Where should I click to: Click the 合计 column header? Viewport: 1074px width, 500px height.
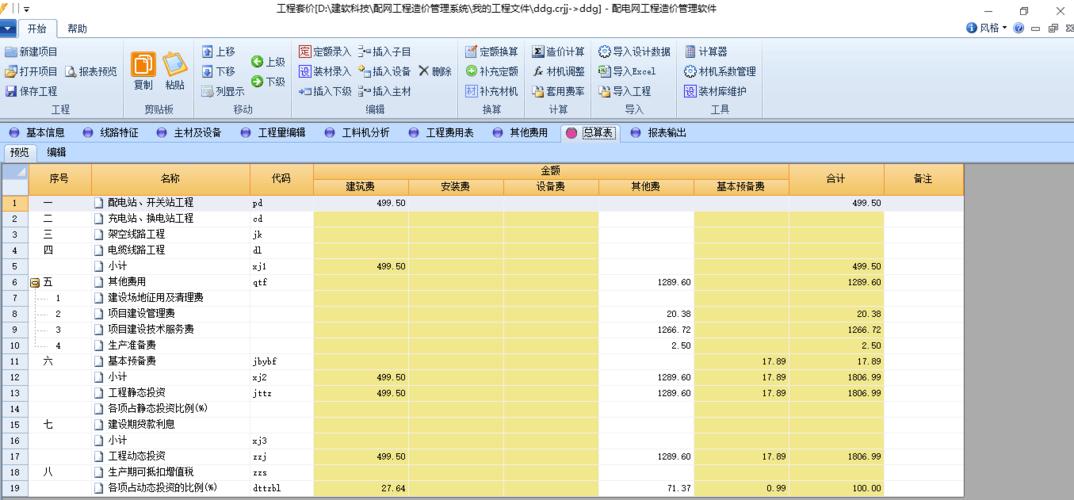click(x=836, y=179)
